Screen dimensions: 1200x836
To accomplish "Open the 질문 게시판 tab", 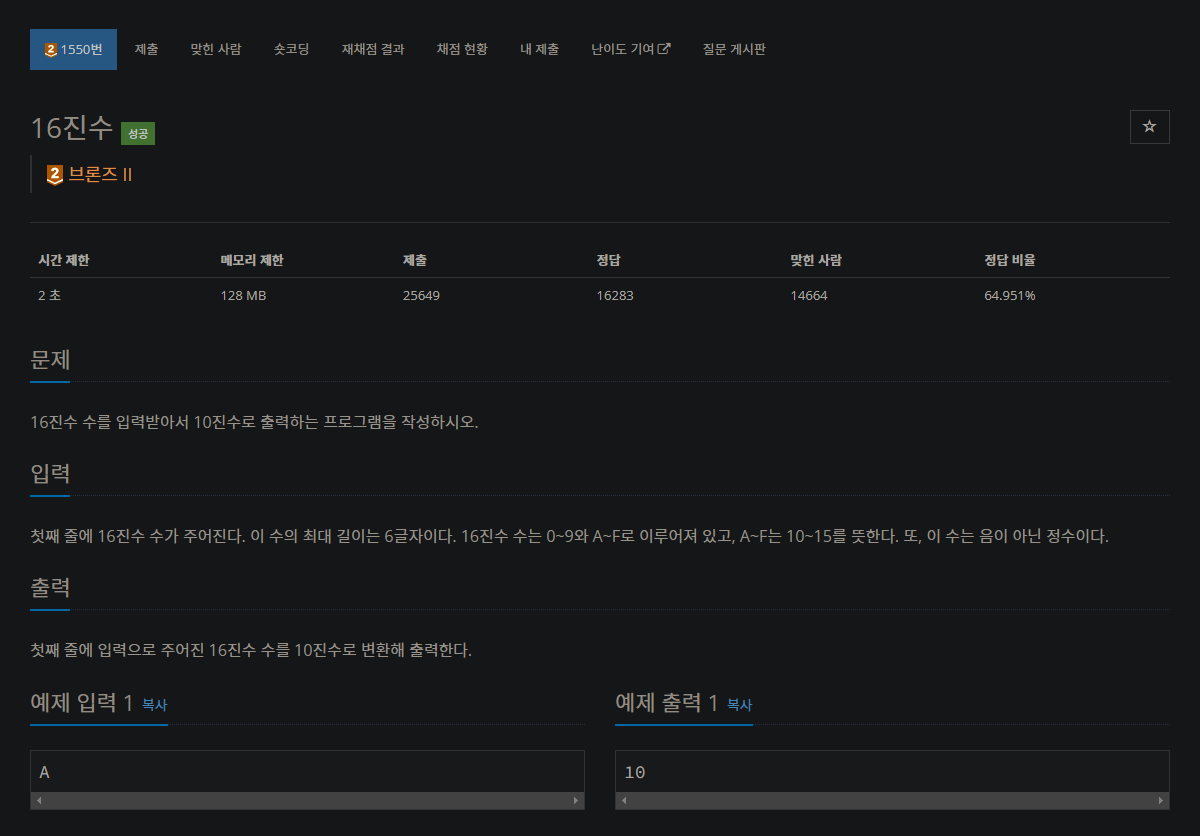I will click(x=734, y=49).
